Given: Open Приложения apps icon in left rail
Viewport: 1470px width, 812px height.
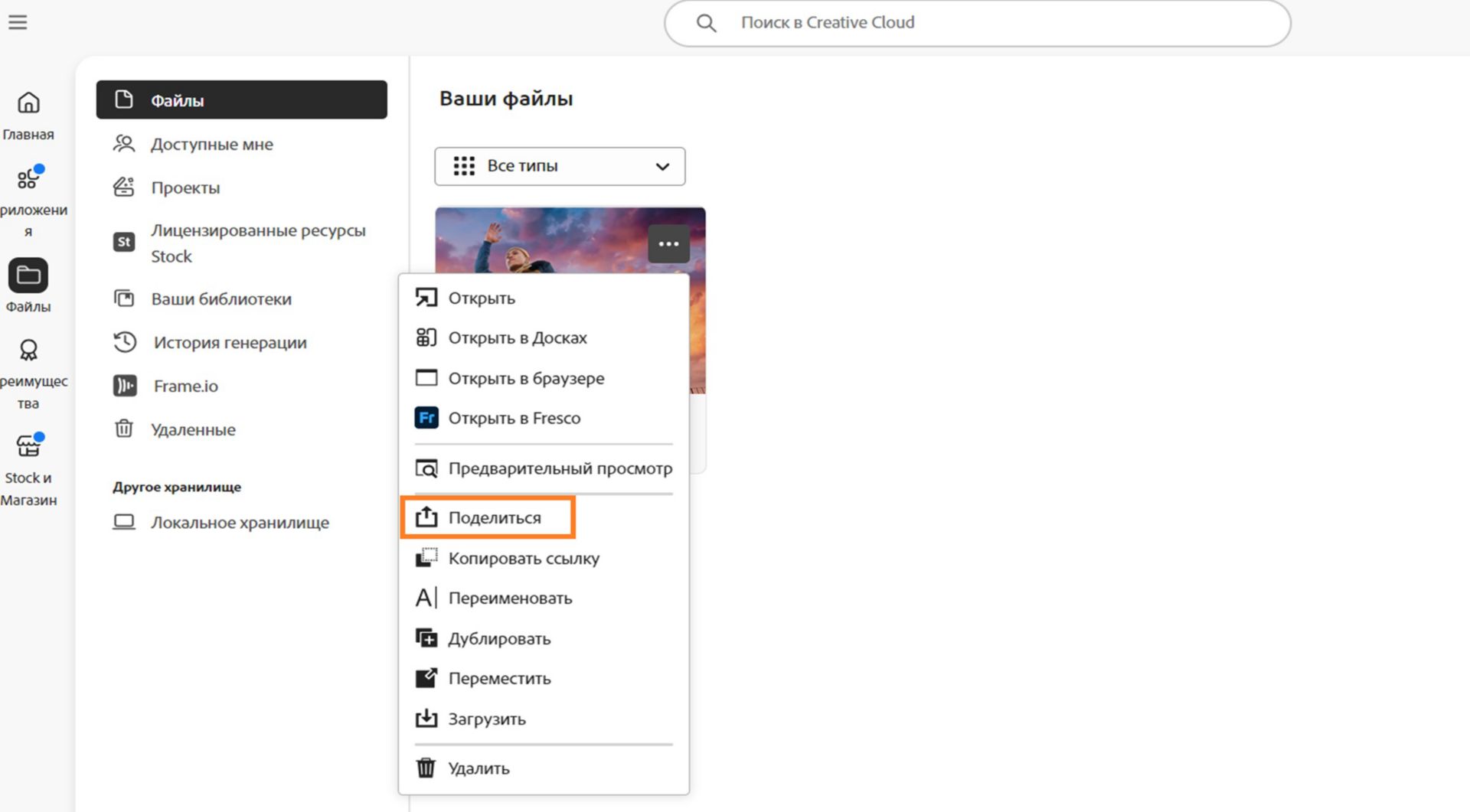Looking at the screenshot, I should click(28, 178).
